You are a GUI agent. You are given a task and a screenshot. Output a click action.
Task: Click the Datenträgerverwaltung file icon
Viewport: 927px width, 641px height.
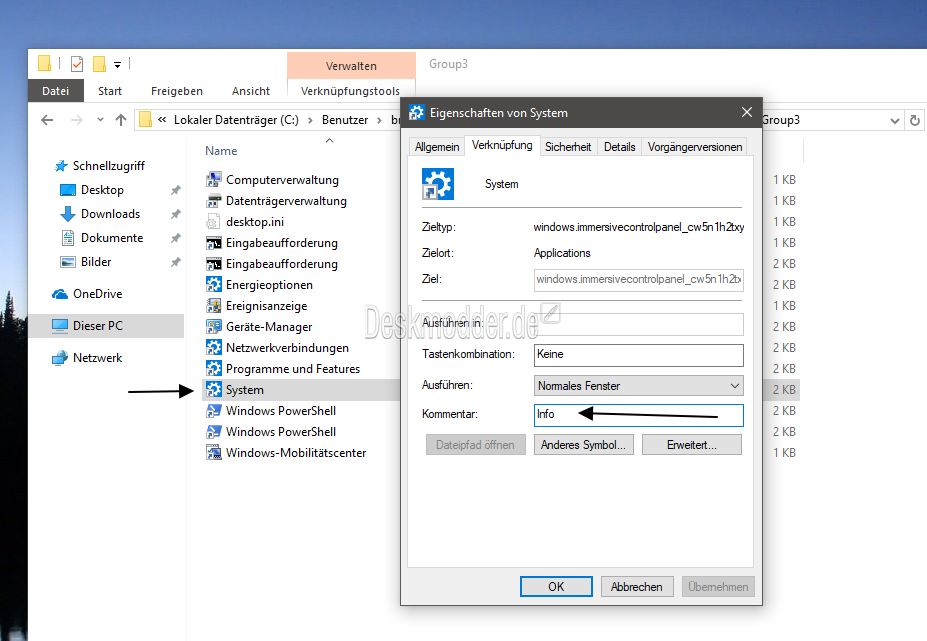point(213,201)
